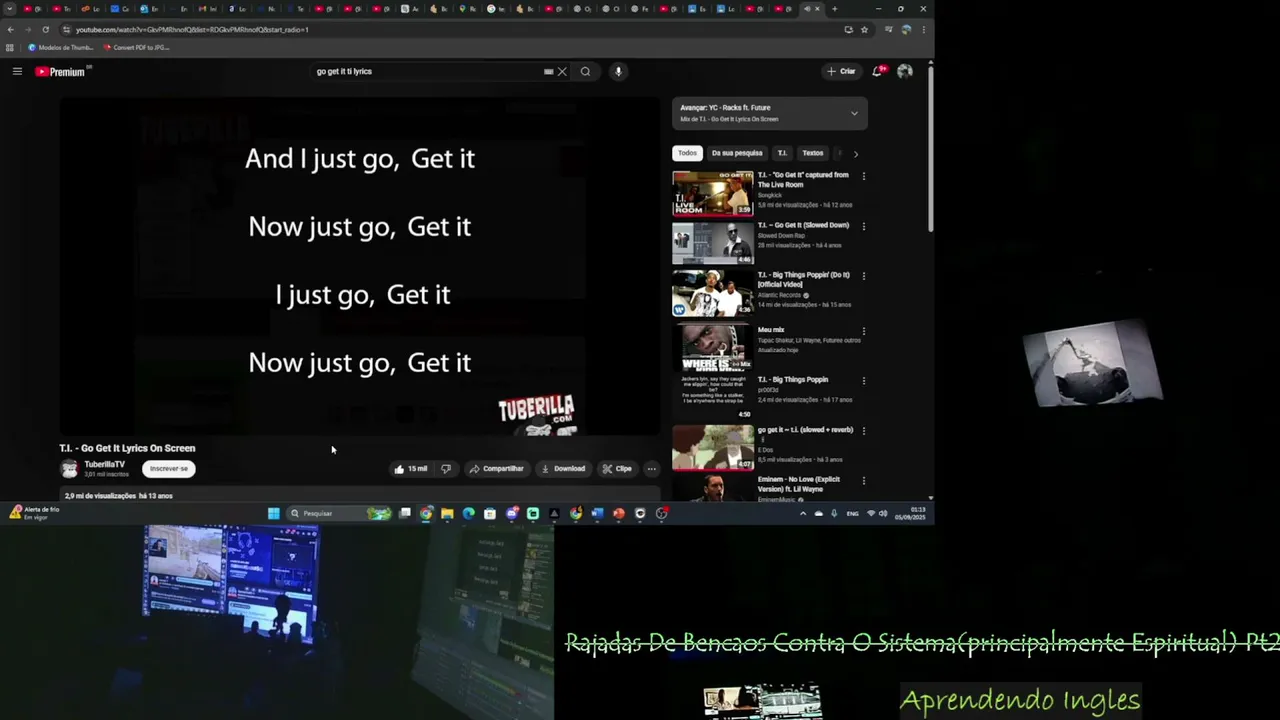This screenshot has height=720, width=1280.
Task: Open the YouTube guide hamburger menu
Action: coord(17,71)
